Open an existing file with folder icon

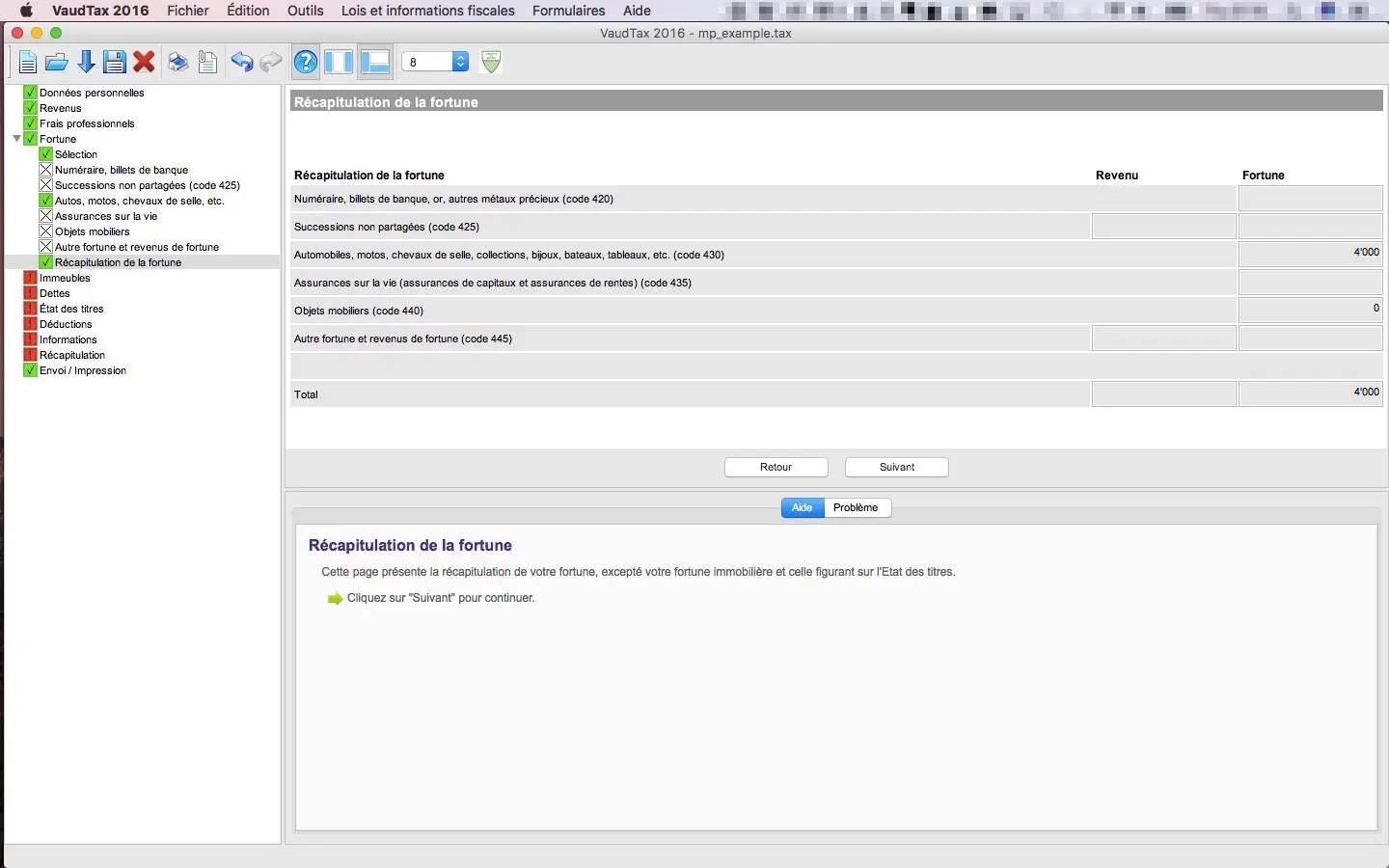tap(57, 63)
